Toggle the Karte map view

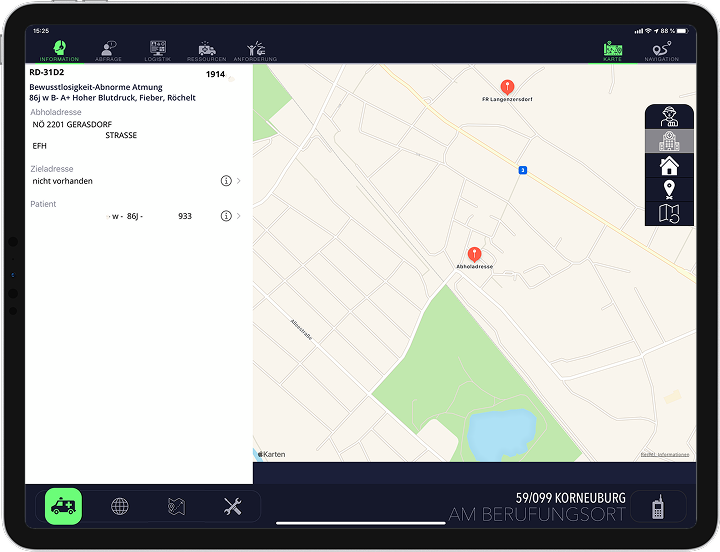pyautogui.click(x=612, y=50)
